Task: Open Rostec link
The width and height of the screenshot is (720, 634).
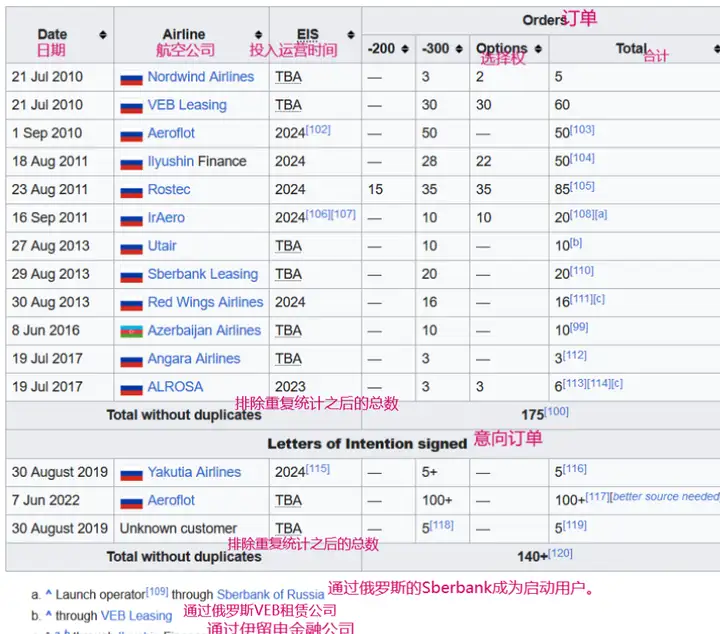Action: [x=169, y=189]
